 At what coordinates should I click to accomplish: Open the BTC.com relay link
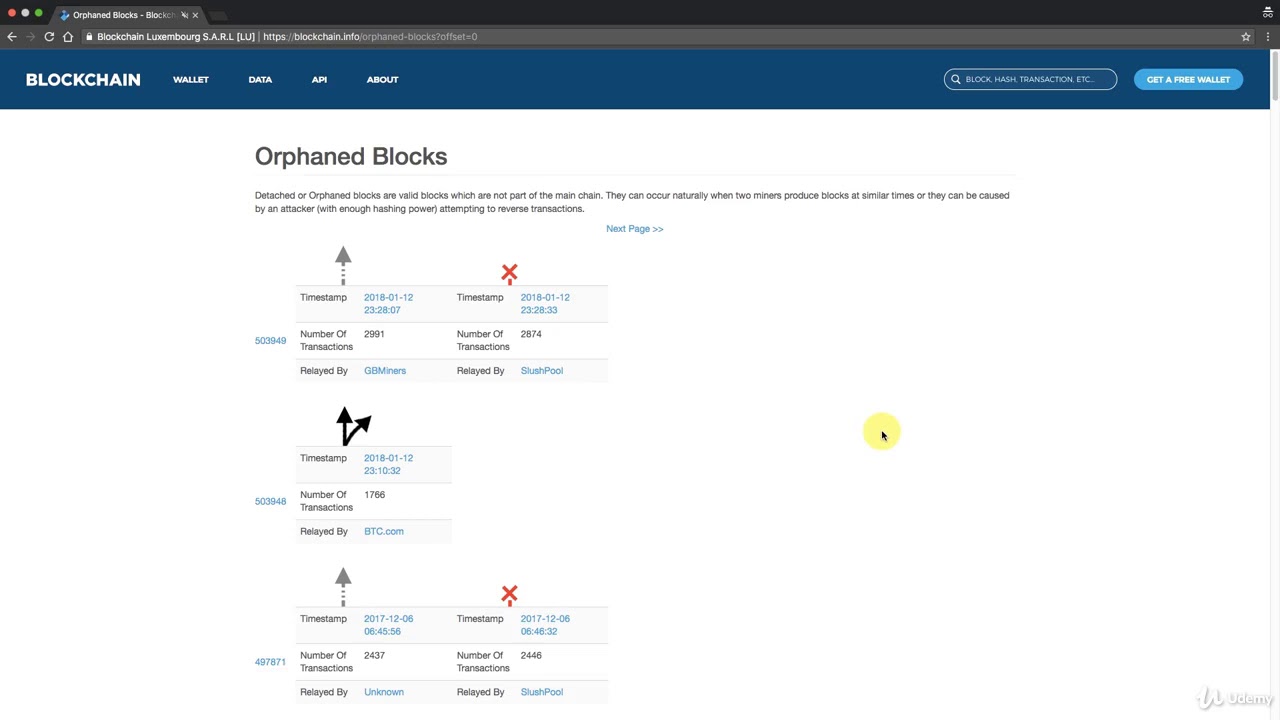(x=384, y=532)
